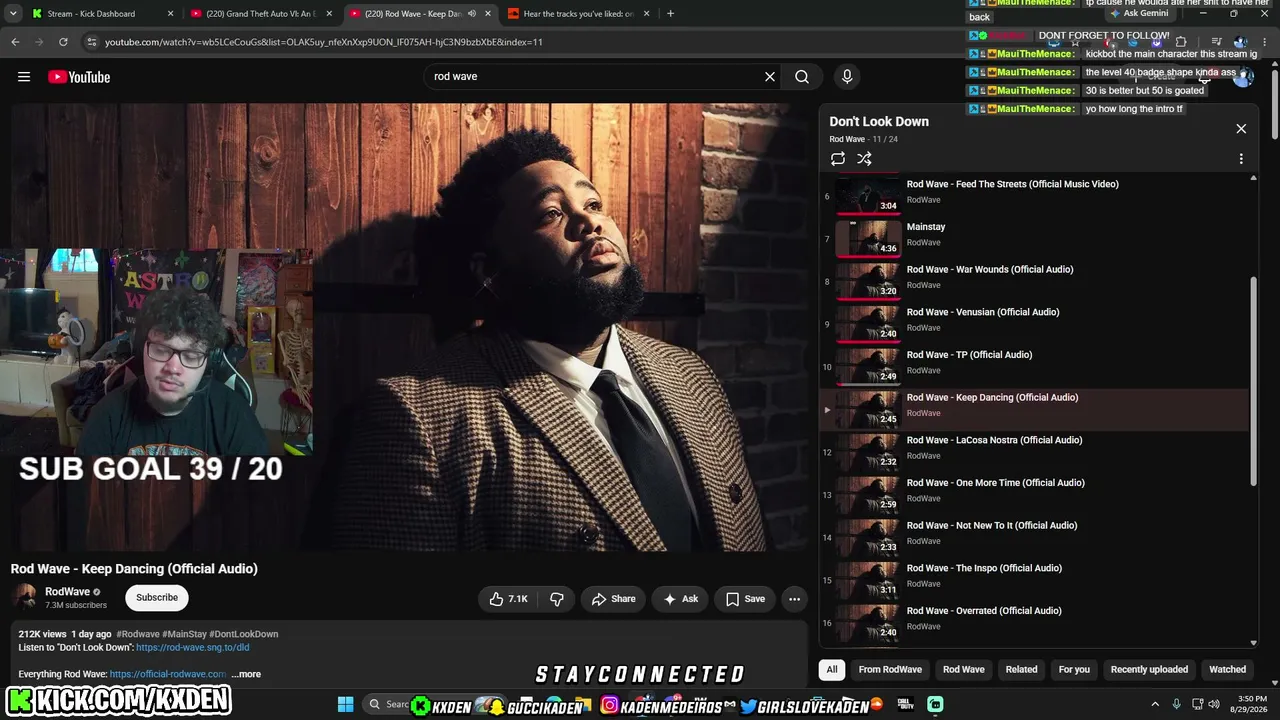Image resolution: width=1280 pixels, height=720 pixels.
Task: Select the 'Related' filter chip
Action: coord(1022,670)
